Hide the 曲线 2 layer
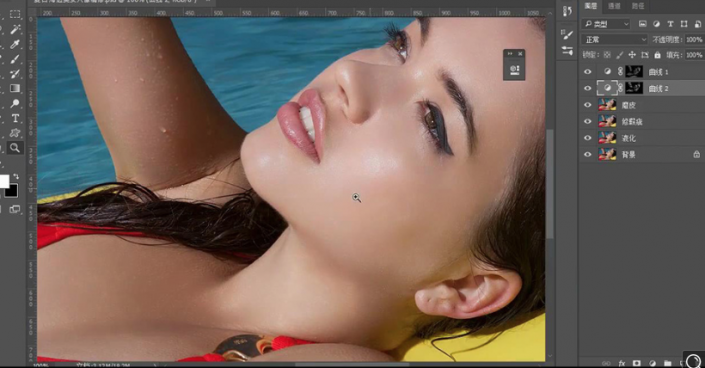 [587, 88]
